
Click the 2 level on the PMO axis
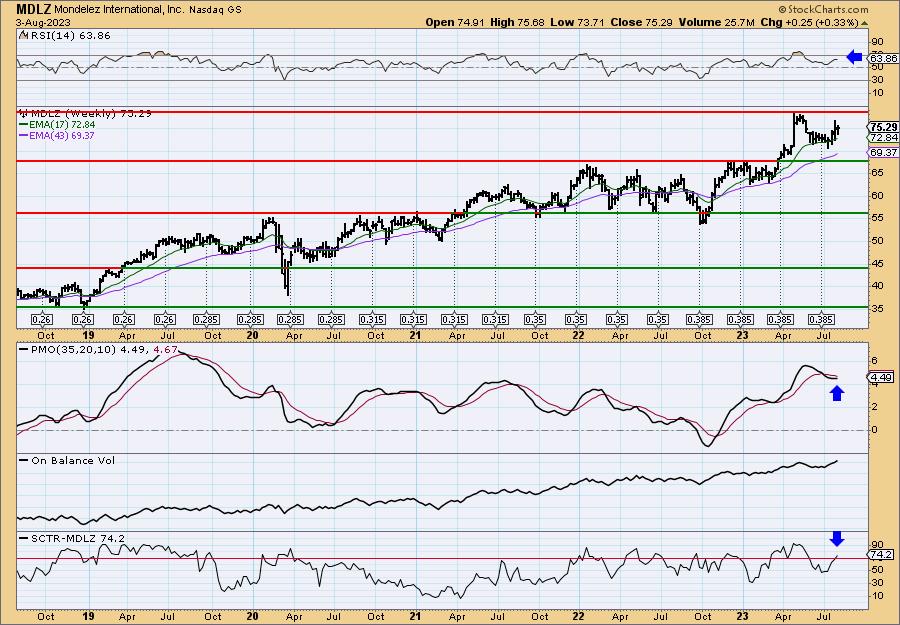(x=874, y=406)
